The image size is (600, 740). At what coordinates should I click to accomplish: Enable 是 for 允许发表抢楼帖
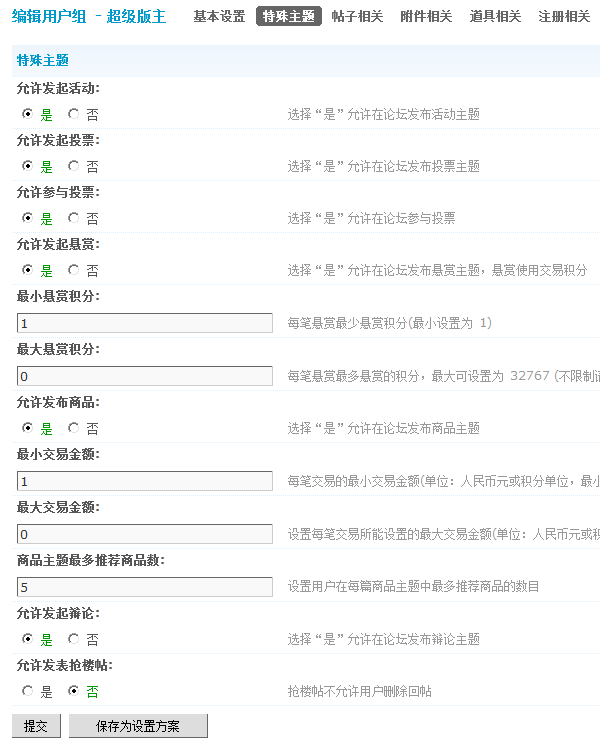point(27,691)
